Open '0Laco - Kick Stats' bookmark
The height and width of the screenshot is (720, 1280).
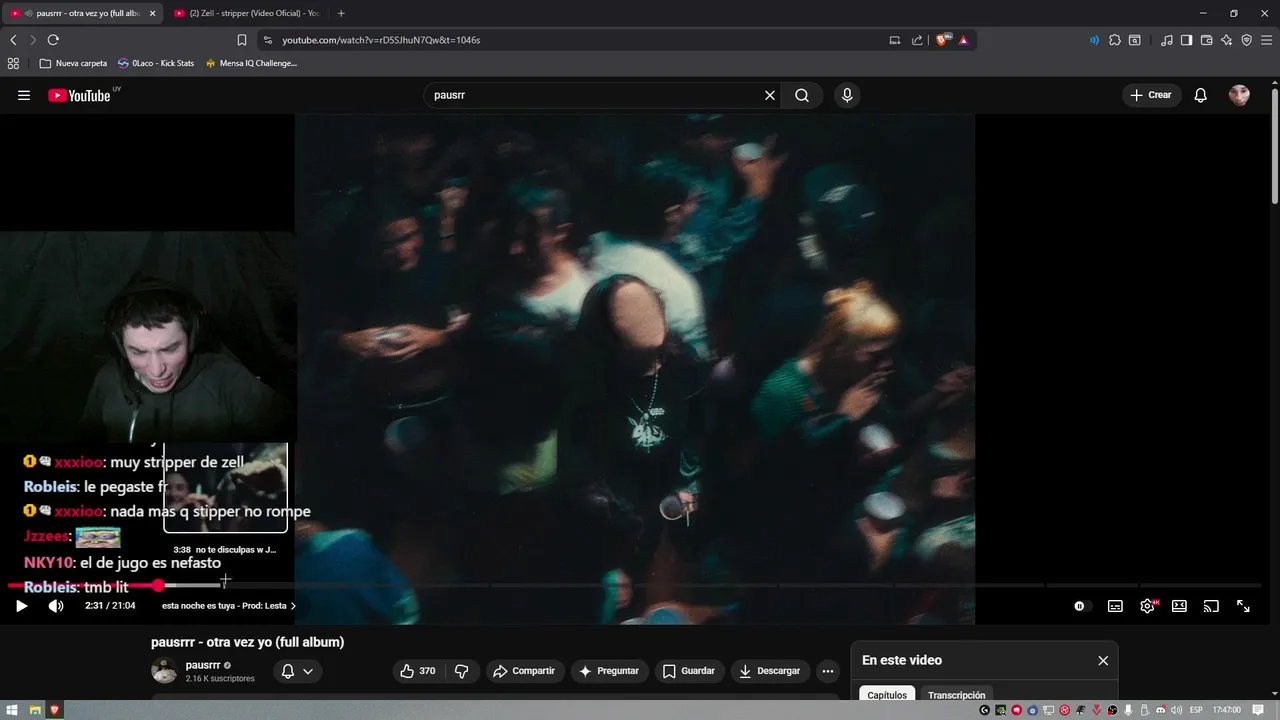(156, 63)
